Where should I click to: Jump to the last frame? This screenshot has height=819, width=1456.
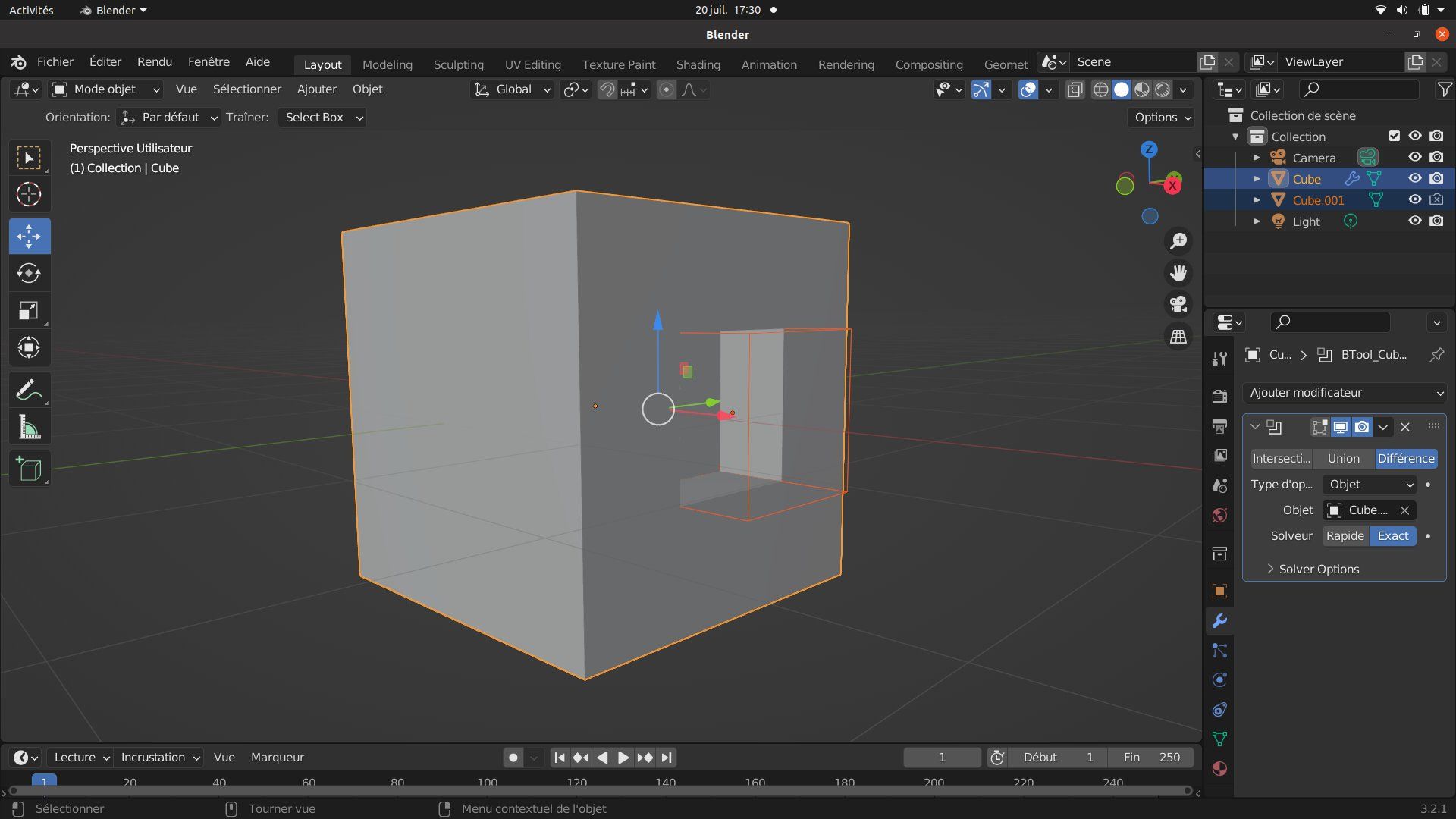pyautogui.click(x=667, y=758)
